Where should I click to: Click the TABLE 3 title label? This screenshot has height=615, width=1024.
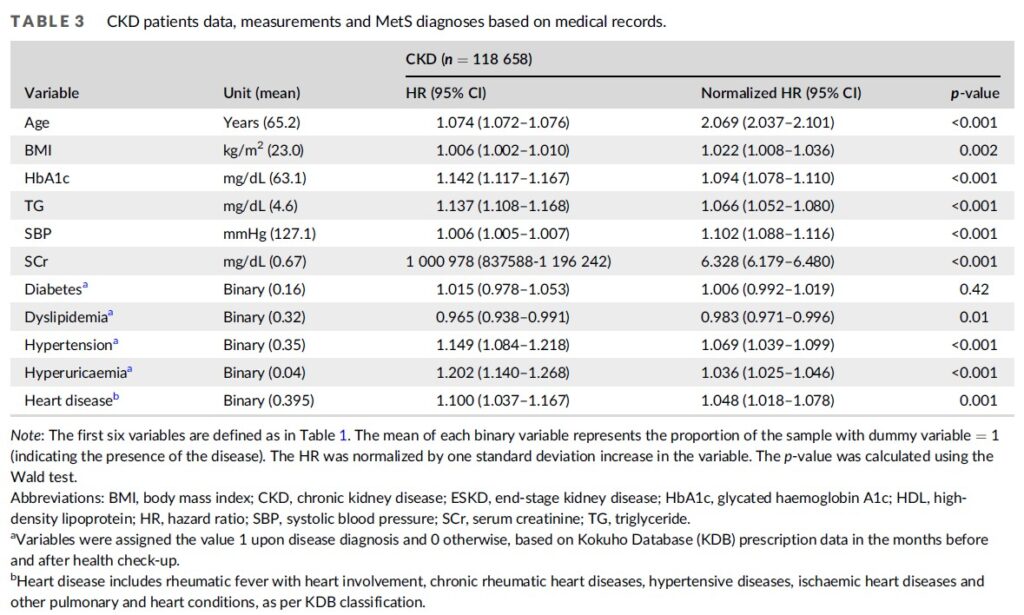coord(48,22)
